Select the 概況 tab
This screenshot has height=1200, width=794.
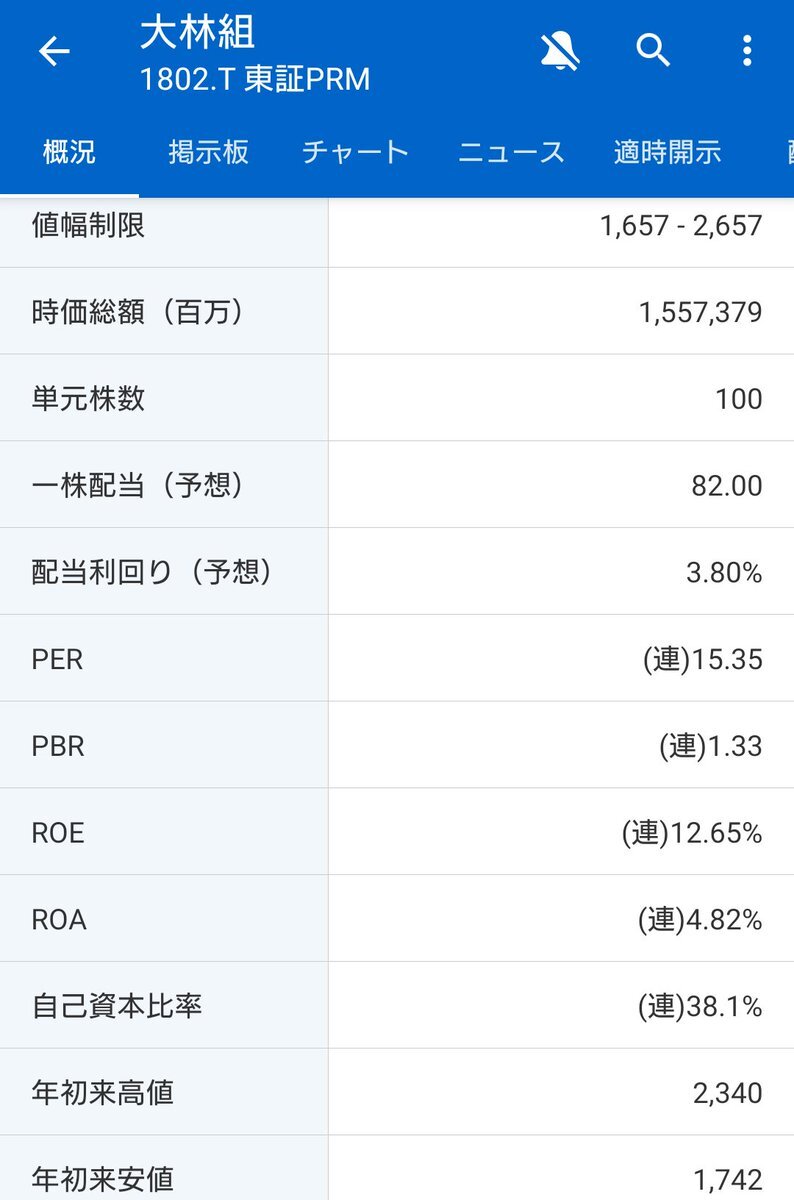pyautogui.click(x=69, y=152)
